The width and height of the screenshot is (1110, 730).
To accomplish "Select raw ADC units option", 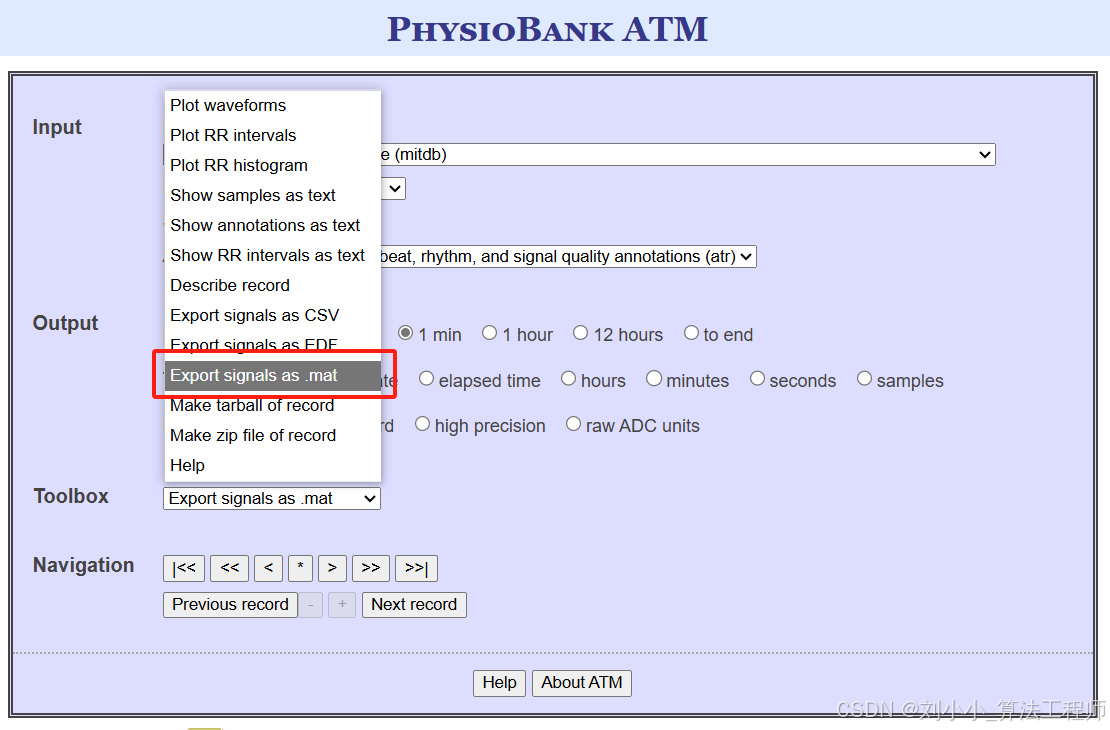I will [x=573, y=424].
